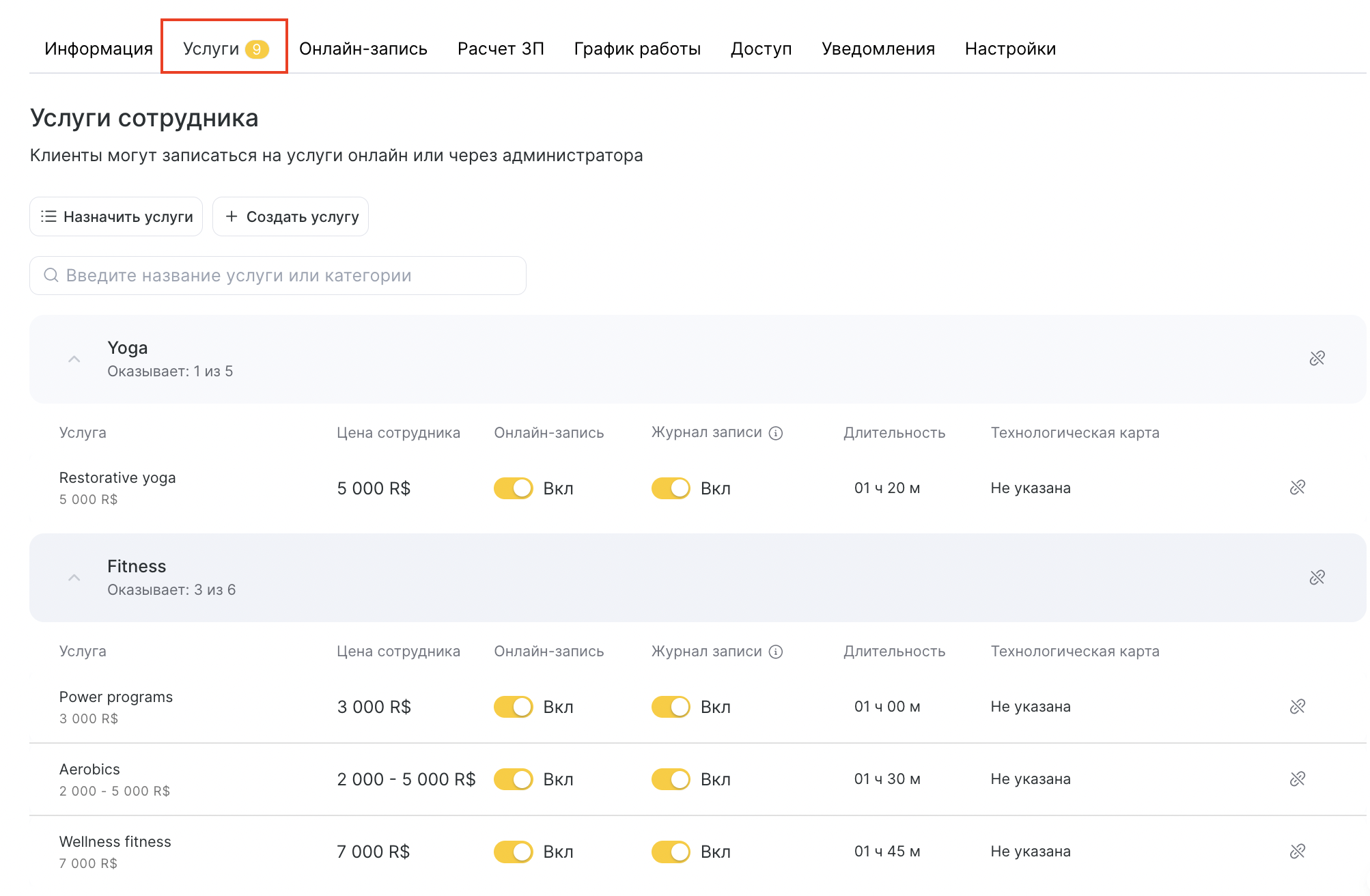The image size is (1370, 896).
Task: Collapse the Yoga category
Action: [74, 359]
